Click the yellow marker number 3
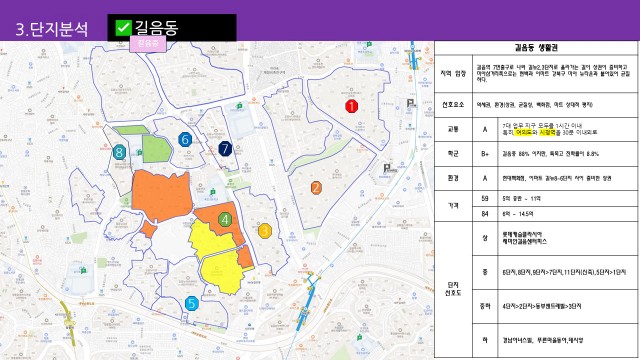 click(x=264, y=231)
